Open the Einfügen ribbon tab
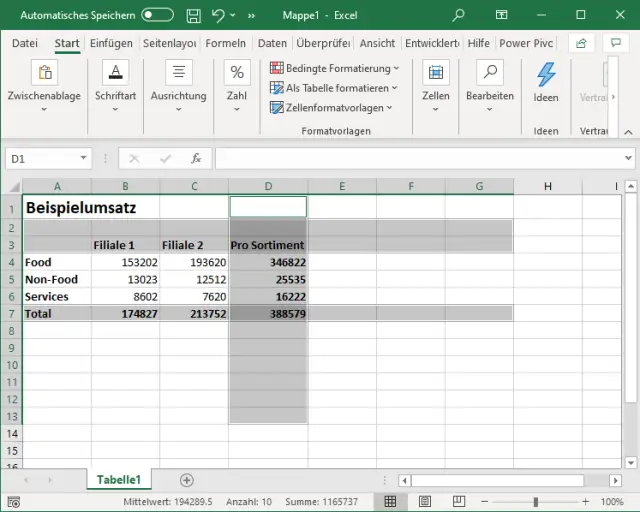Viewport: 640px width, 512px height. point(110,43)
